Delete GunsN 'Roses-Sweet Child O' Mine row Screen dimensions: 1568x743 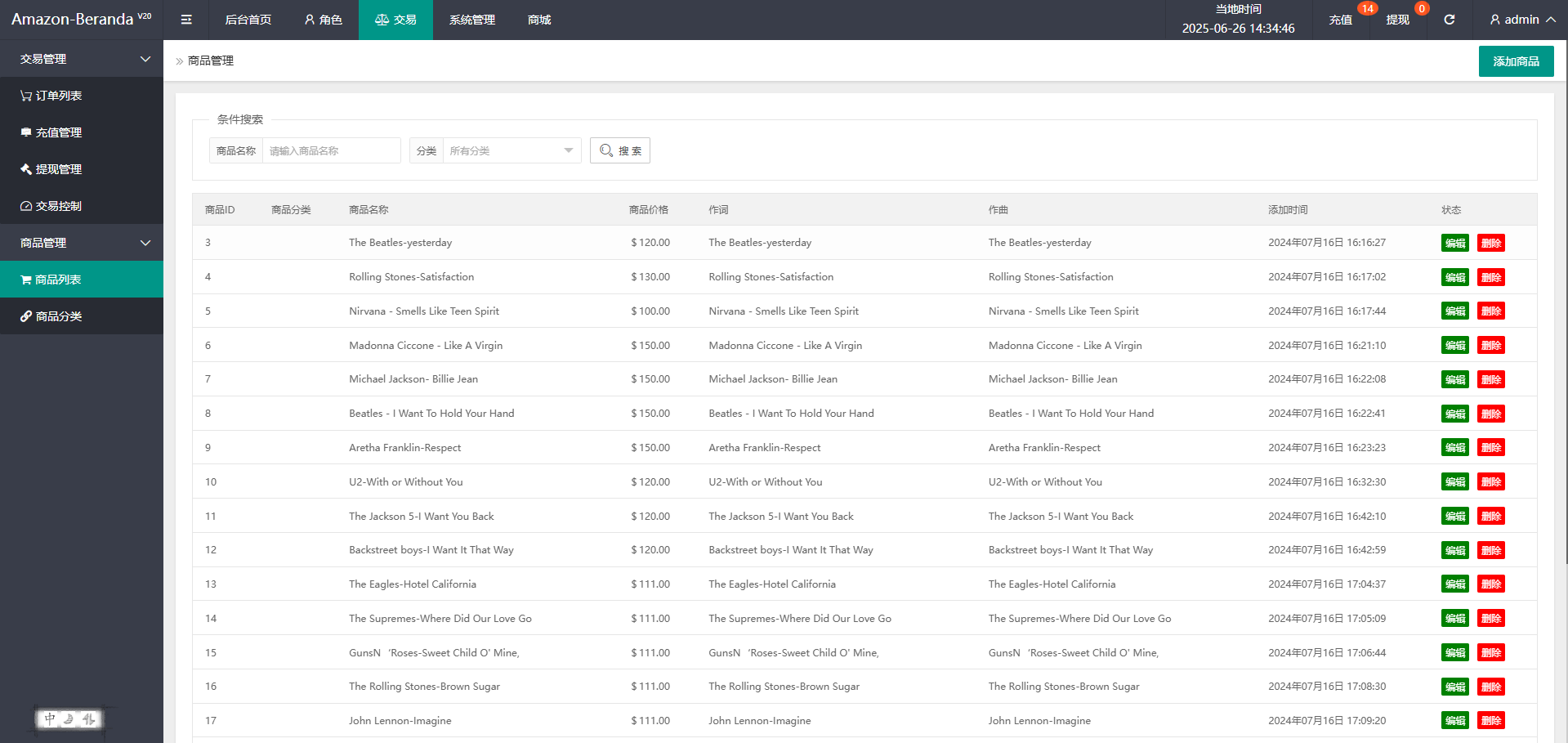coord(1491,653)
